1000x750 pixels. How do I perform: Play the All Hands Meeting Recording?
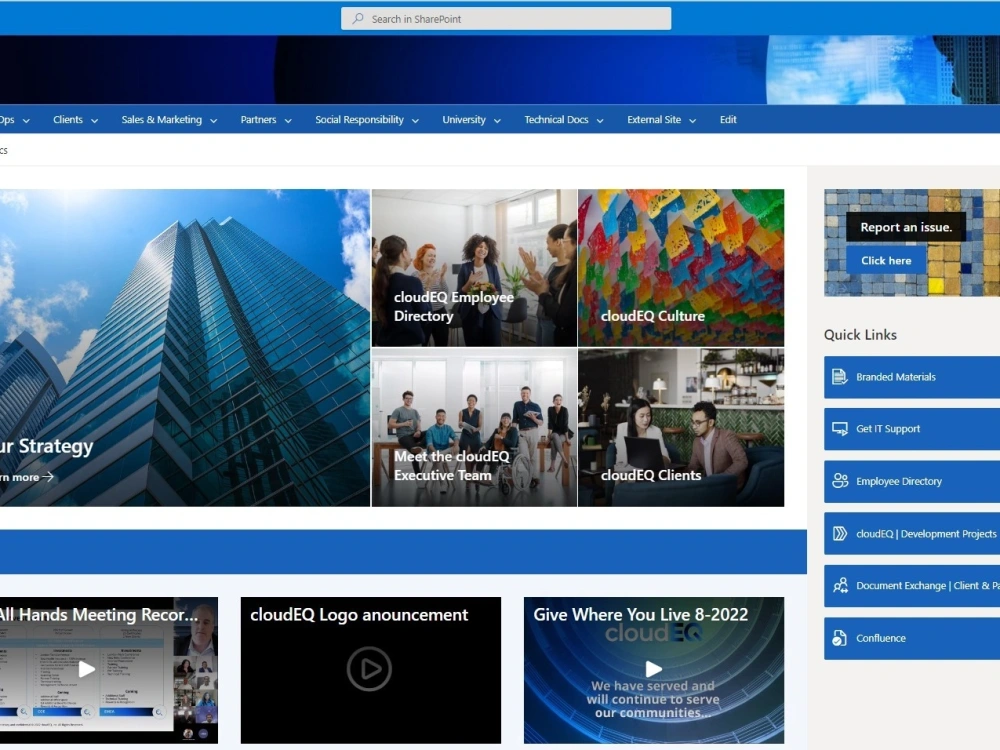[x=88, y=670]
